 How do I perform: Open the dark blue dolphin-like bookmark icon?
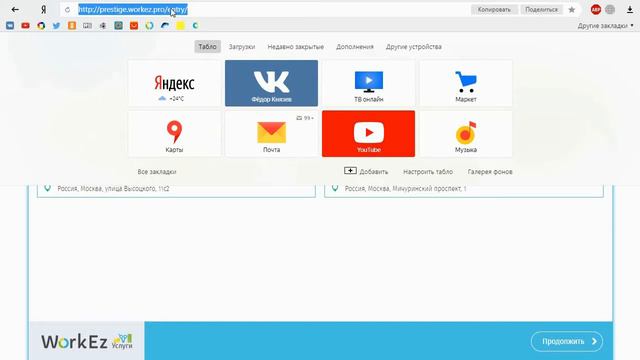tap(165, 25)
